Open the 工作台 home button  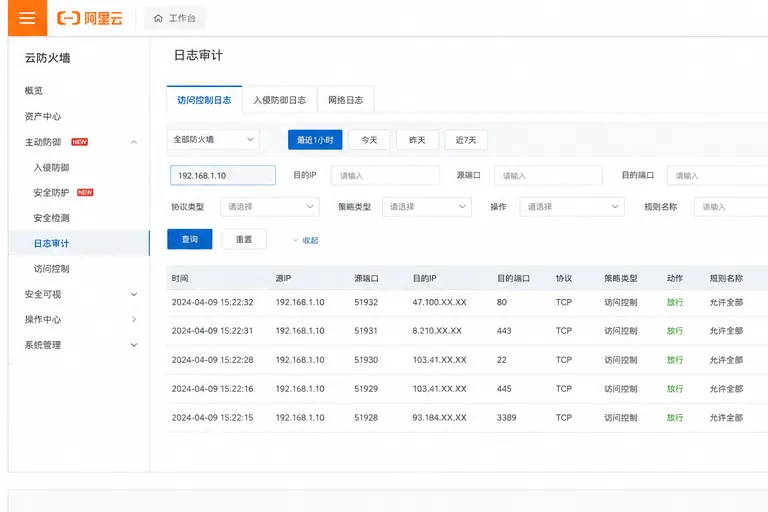[x=175, y=18]
